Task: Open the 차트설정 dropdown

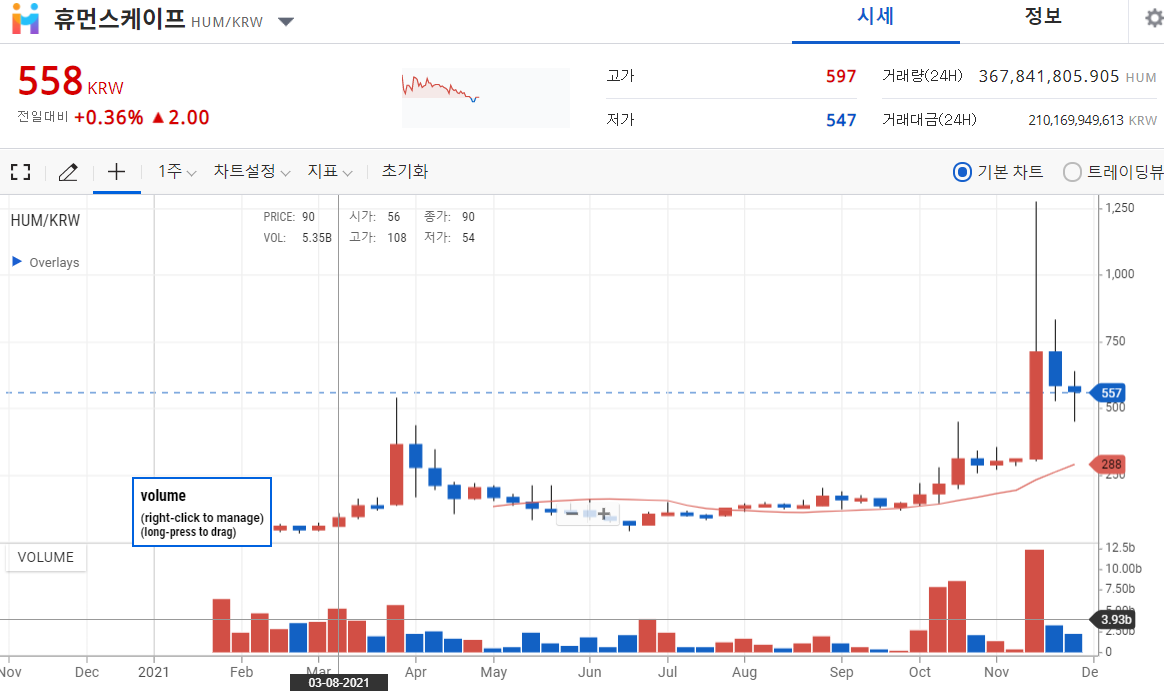Action: click(252, 171)
